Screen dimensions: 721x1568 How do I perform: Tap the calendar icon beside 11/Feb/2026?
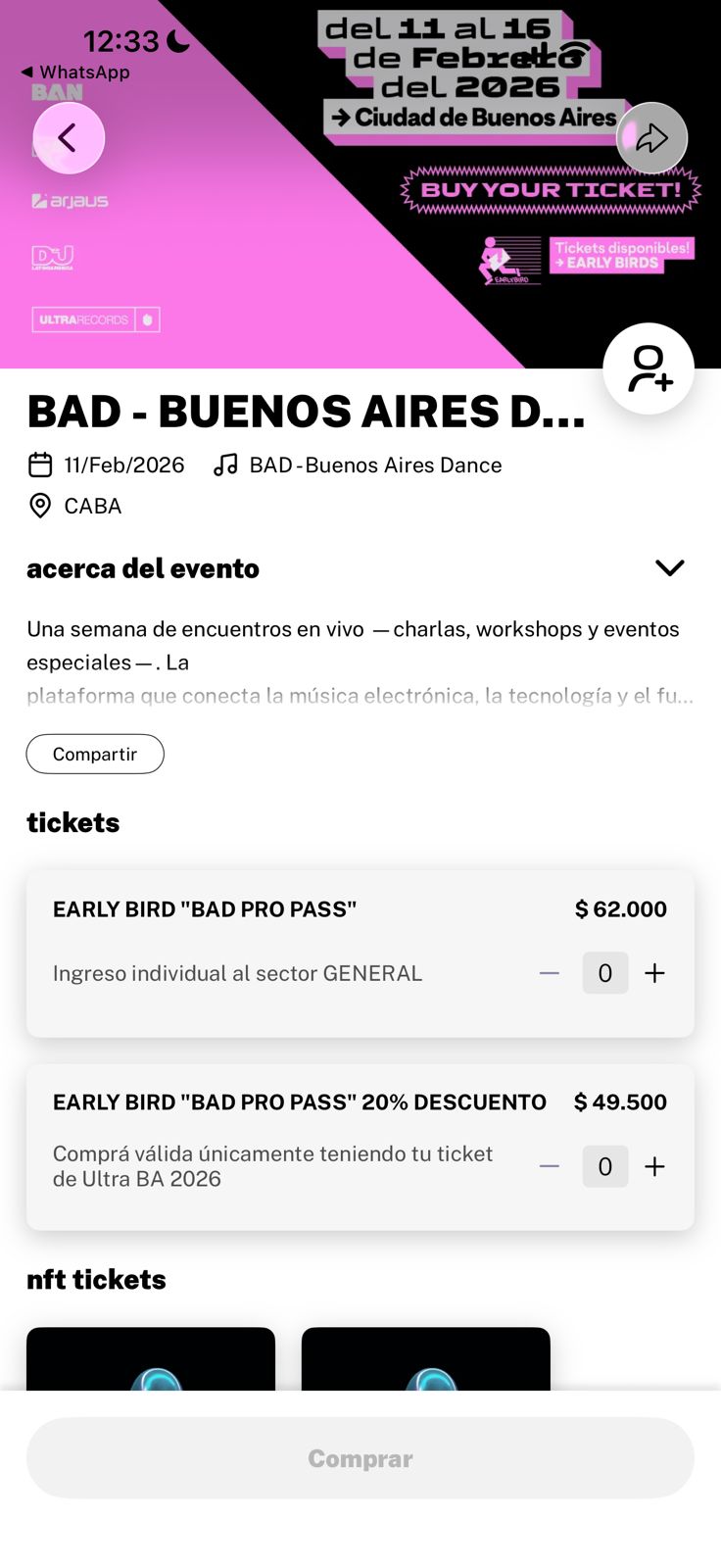click(40, 465)
